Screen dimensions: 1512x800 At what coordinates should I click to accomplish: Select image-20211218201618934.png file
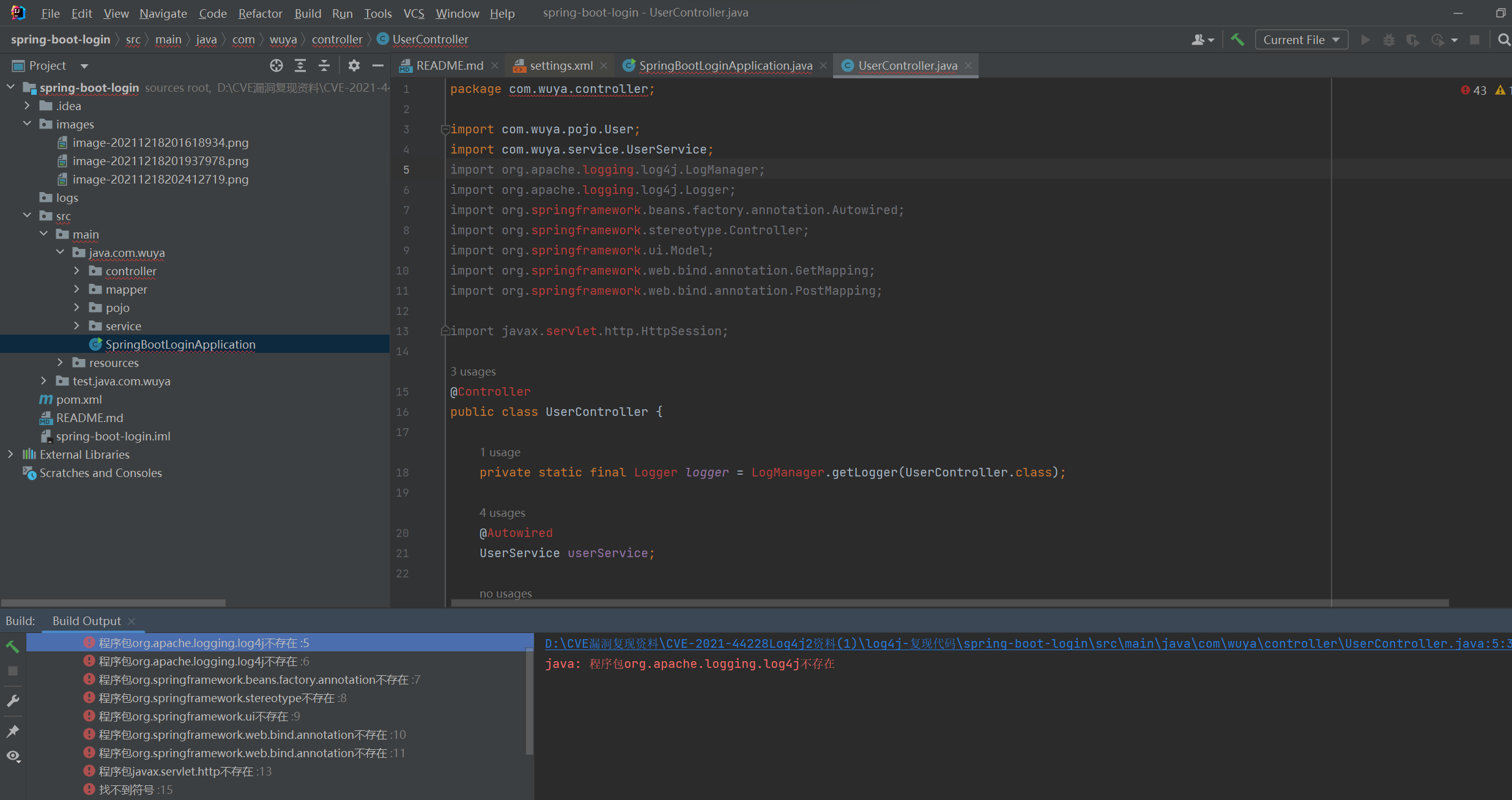(160, 143)
